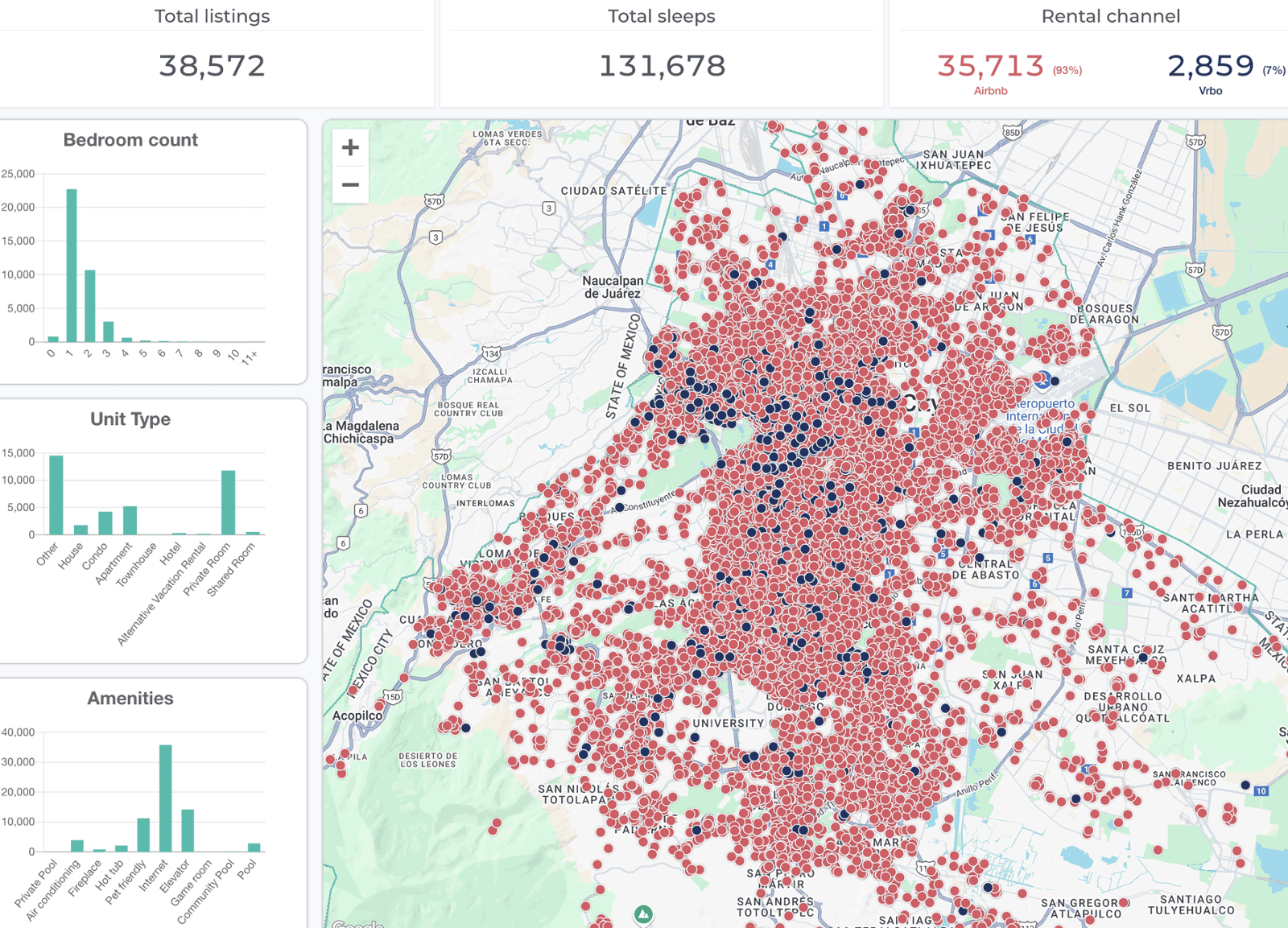Click the Amenities chart title

(x=130, y=699)
